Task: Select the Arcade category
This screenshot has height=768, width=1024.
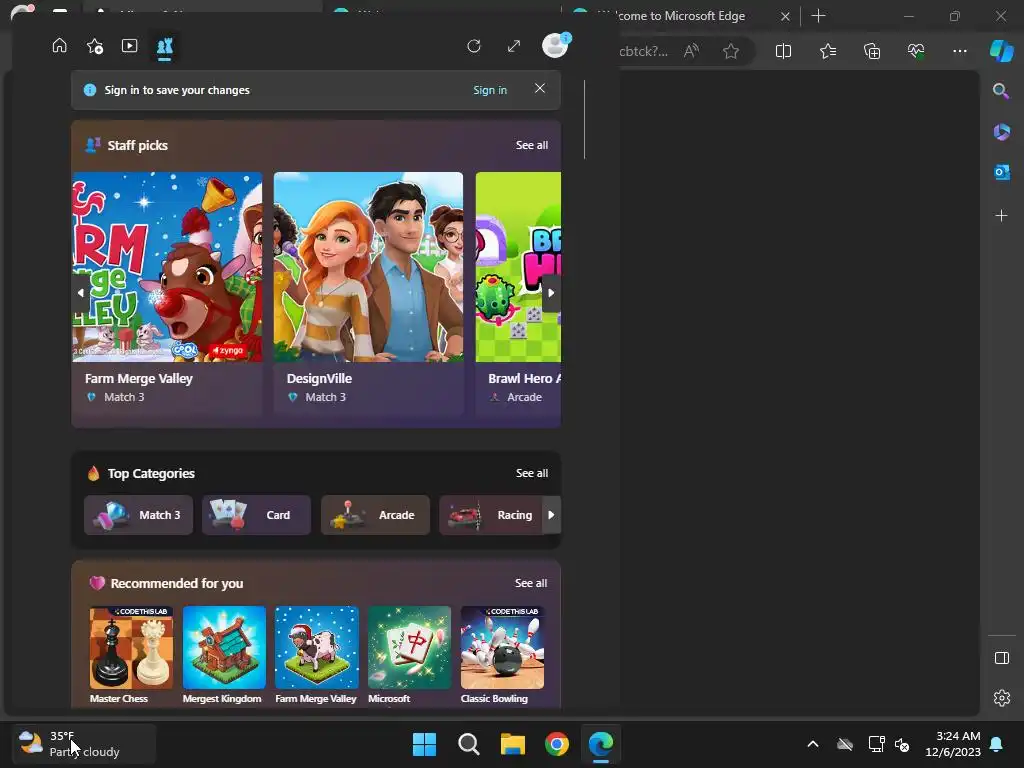Action: [376, 515]
